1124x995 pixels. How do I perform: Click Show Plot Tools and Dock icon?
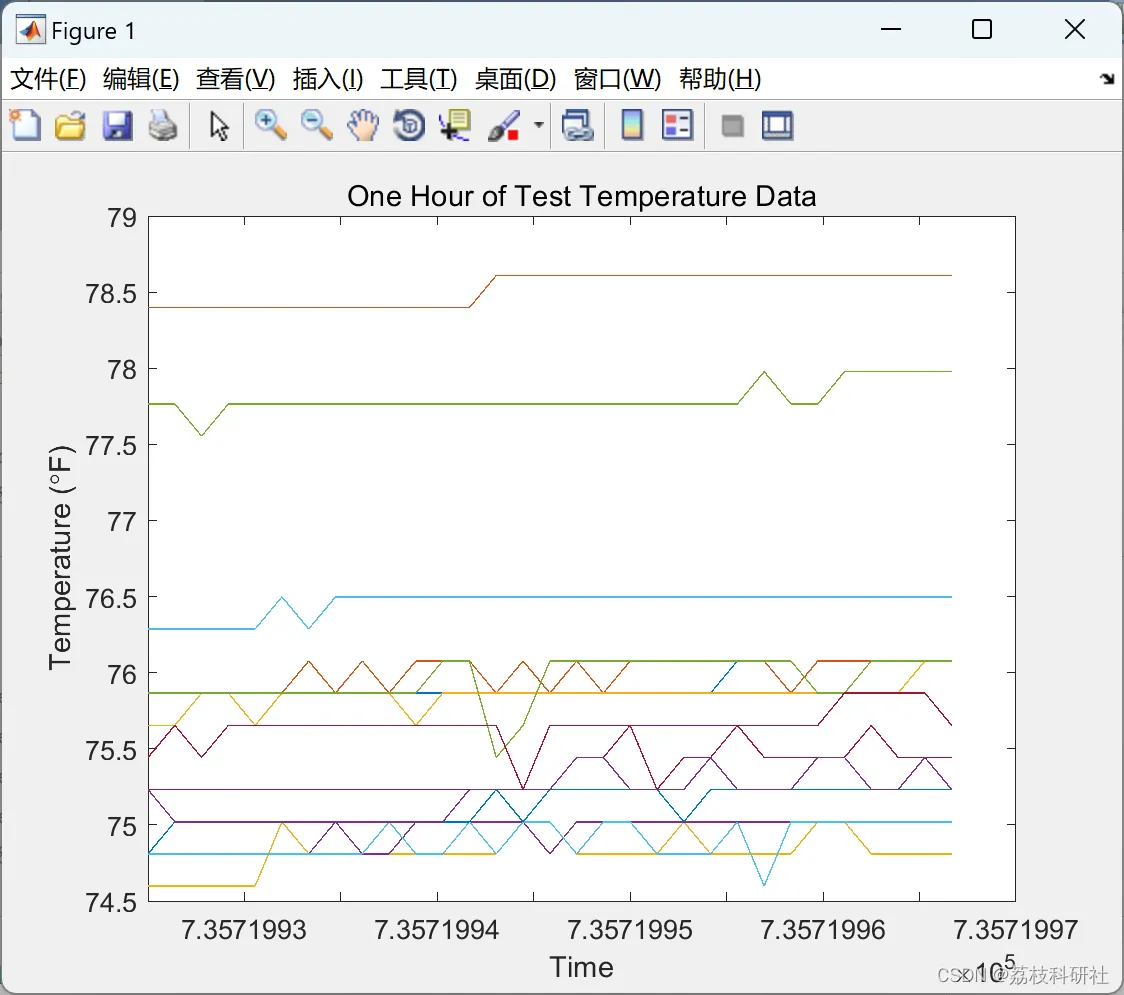(x=777, y=125)
